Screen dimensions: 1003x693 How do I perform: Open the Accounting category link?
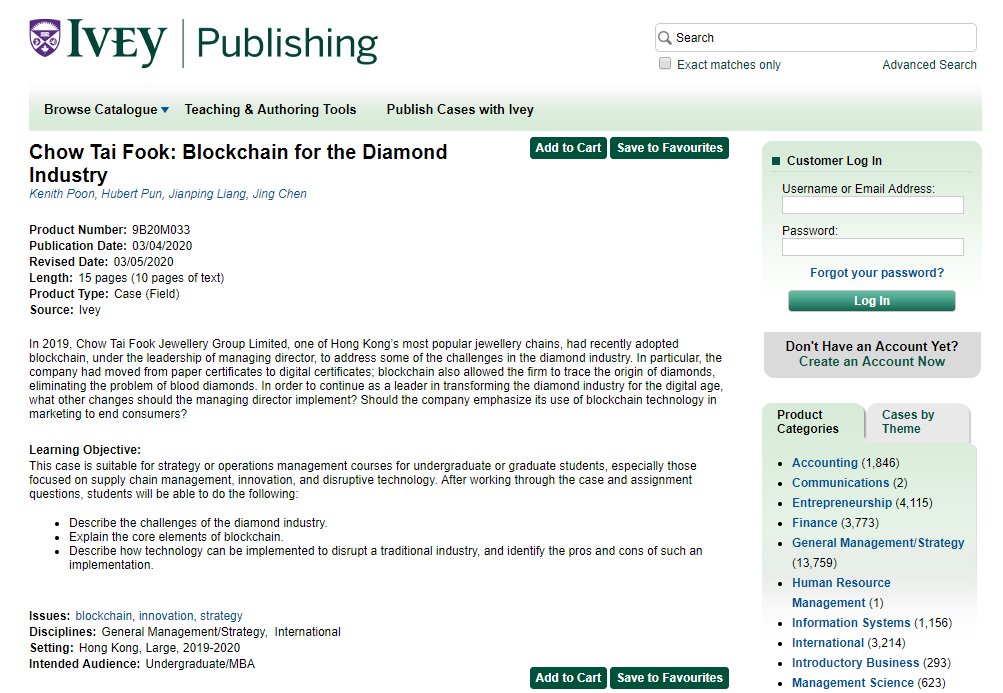[824, 463]
